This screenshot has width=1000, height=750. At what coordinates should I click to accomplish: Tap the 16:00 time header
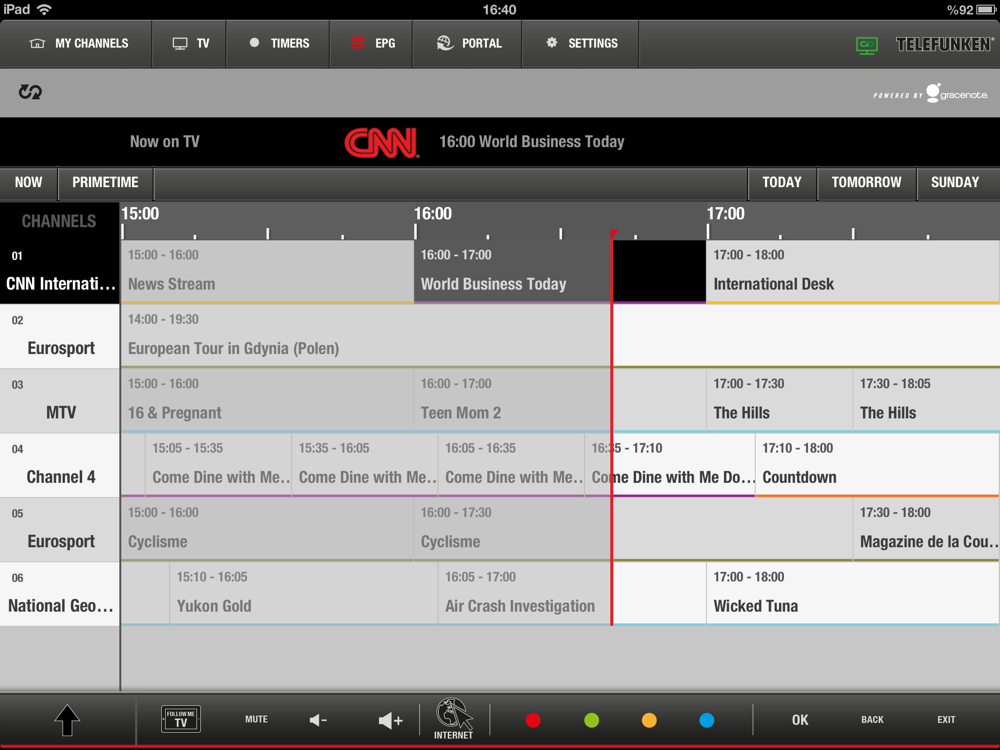(x=433, y=214)
